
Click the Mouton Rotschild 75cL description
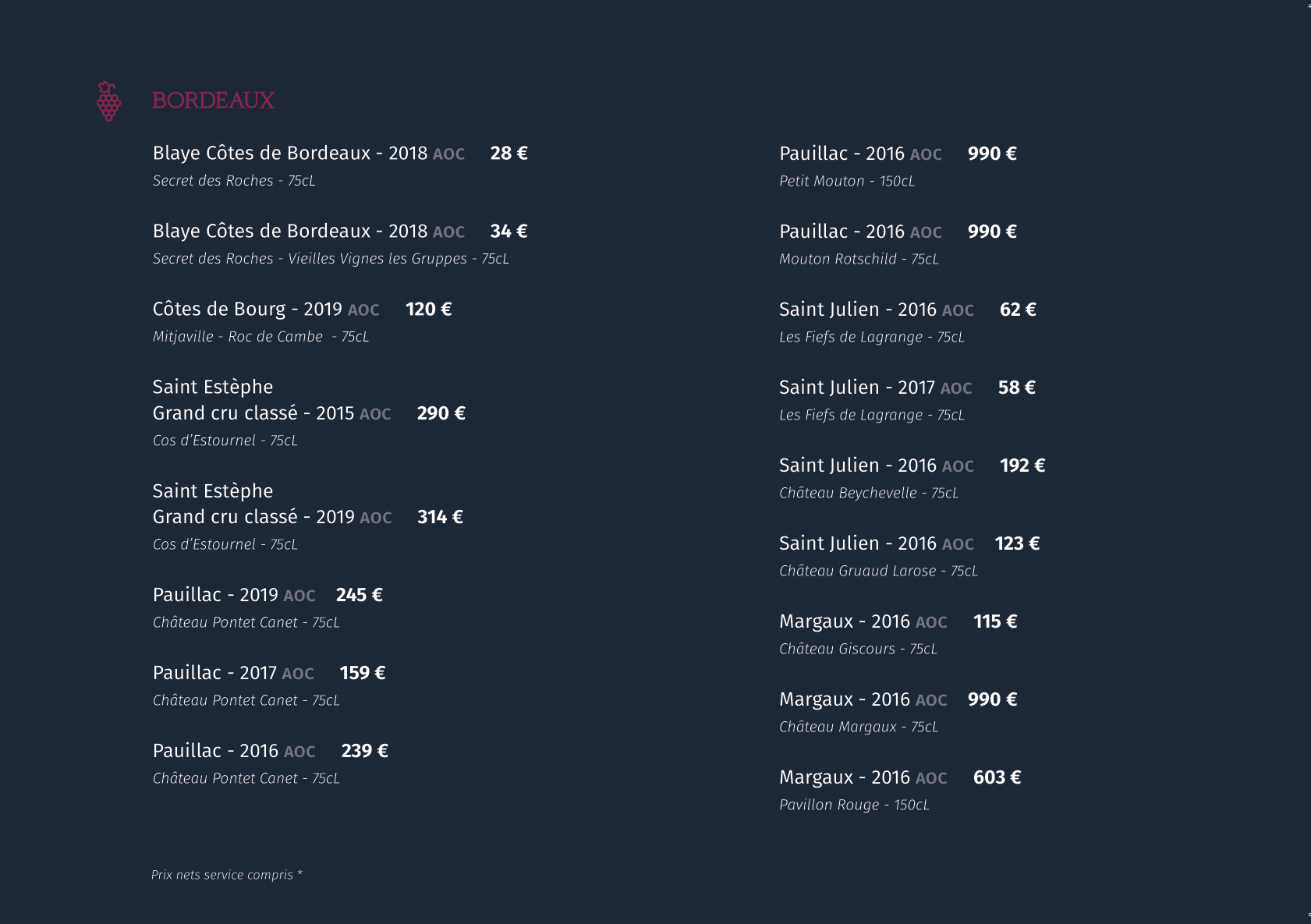point(859,259)
